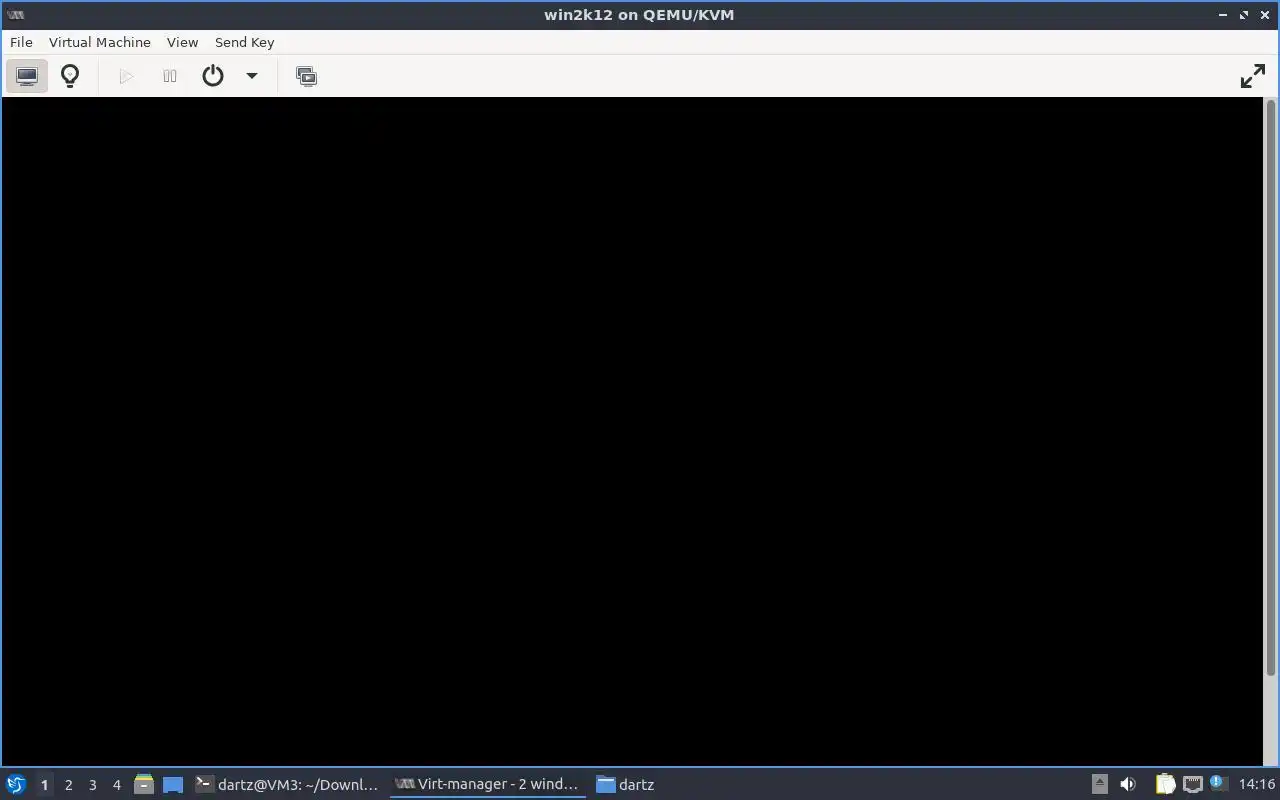Run the virtual machine

(126, 76)
